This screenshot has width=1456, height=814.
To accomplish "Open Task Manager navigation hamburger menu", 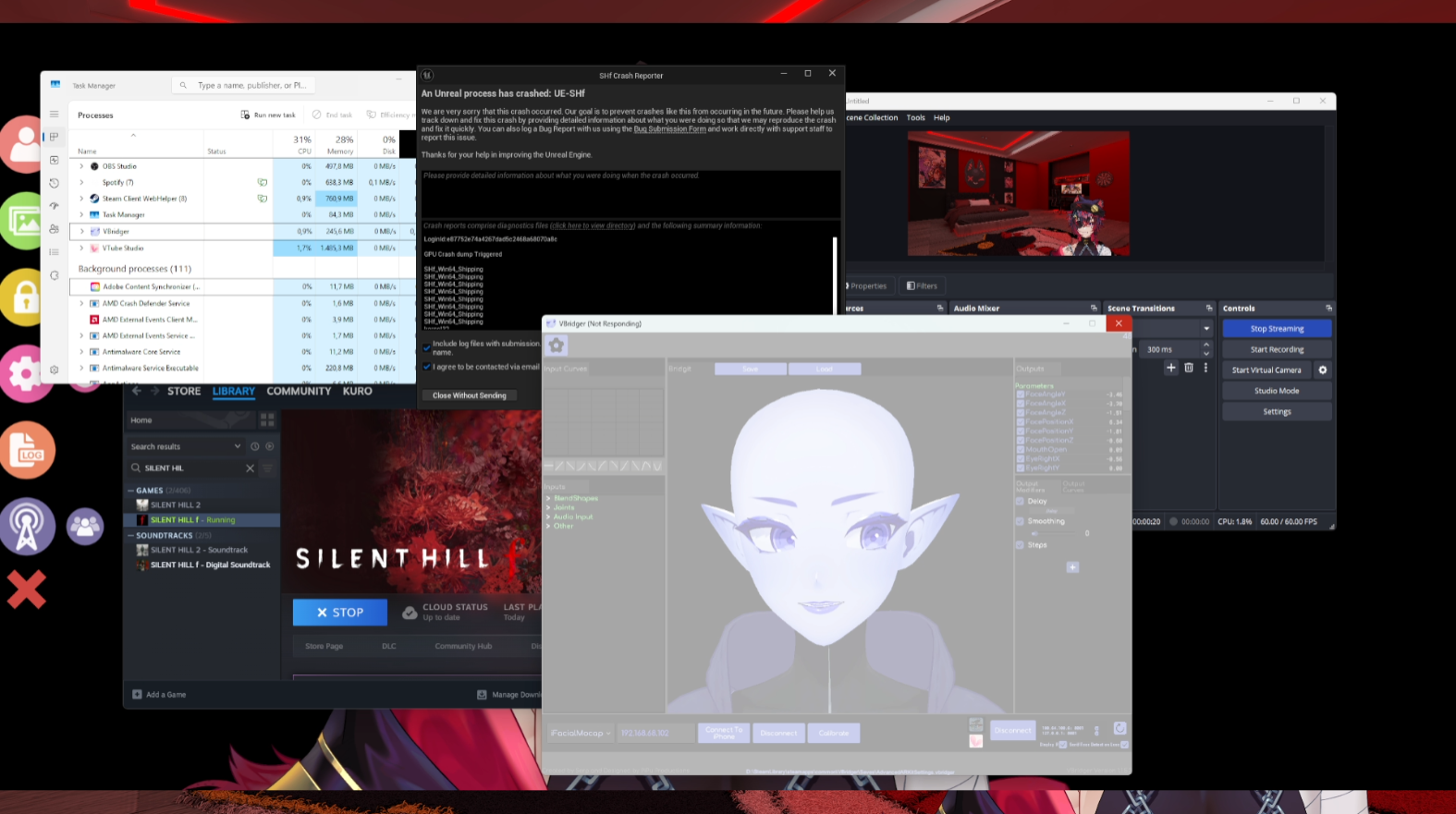I will (x=54, y=115).
